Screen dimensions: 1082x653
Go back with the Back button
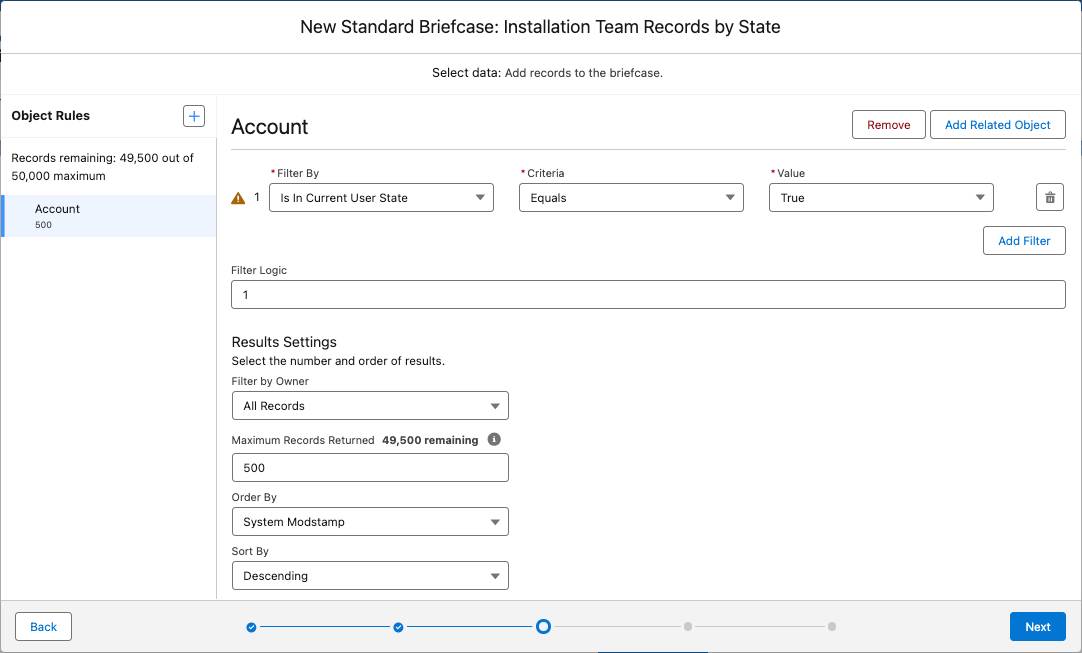coord(42,626)
